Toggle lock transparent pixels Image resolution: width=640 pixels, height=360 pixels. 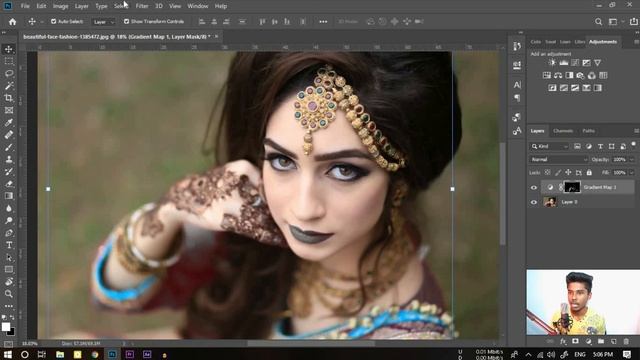(x=548, y=173)
